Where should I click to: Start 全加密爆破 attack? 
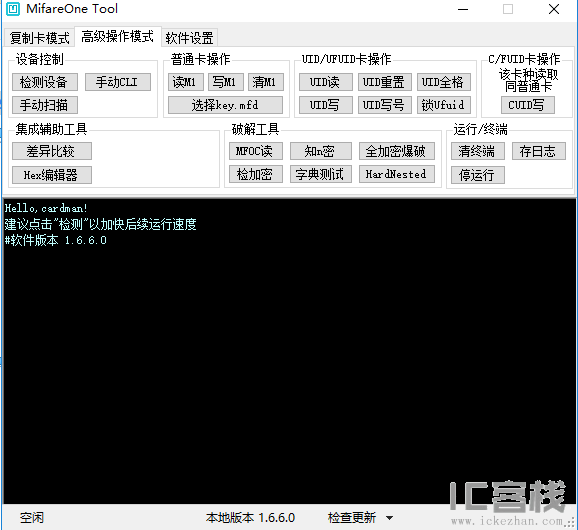pyautogui.click(x=397, y=151)
